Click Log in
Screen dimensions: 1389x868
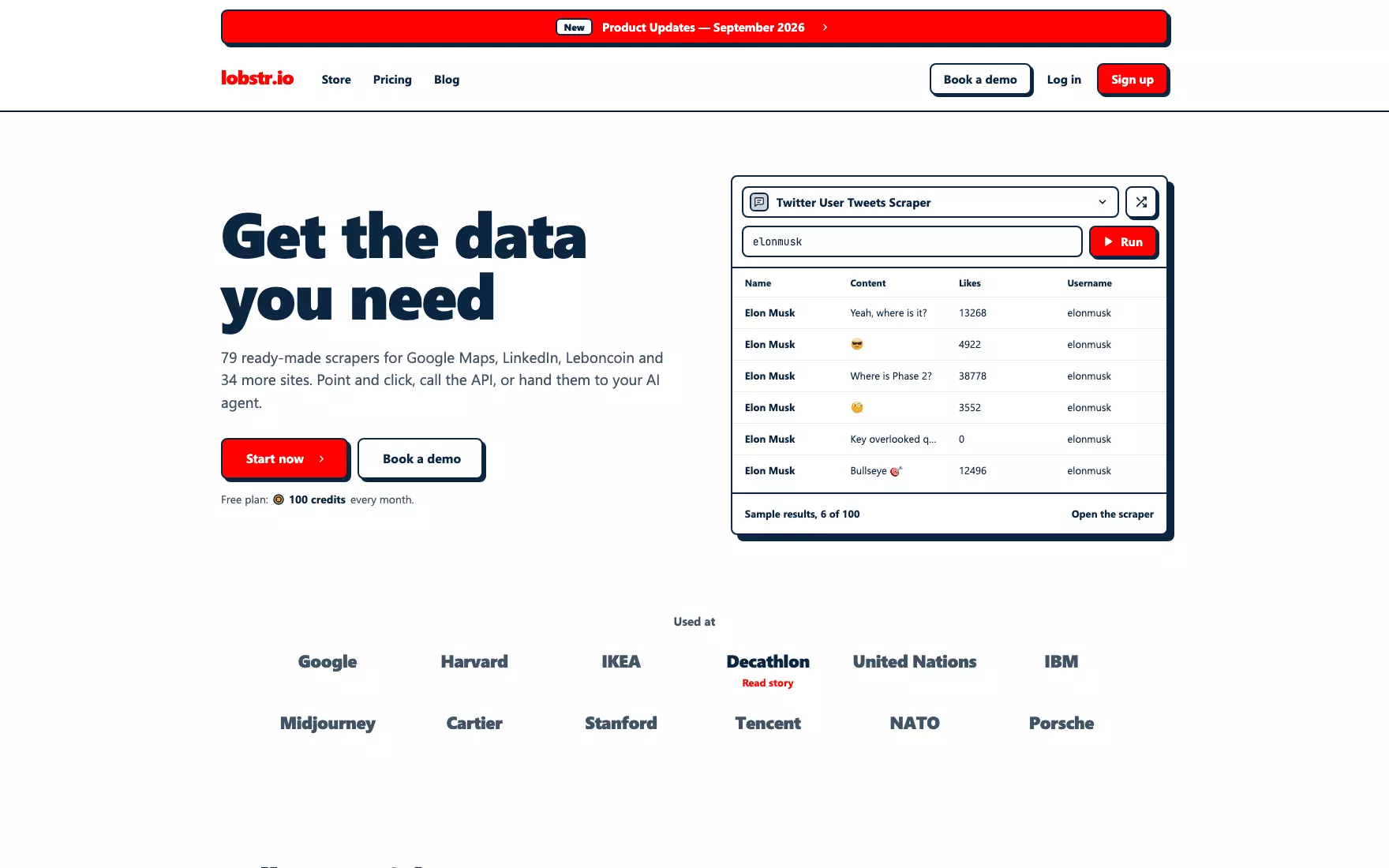[x=1064, y=80]
